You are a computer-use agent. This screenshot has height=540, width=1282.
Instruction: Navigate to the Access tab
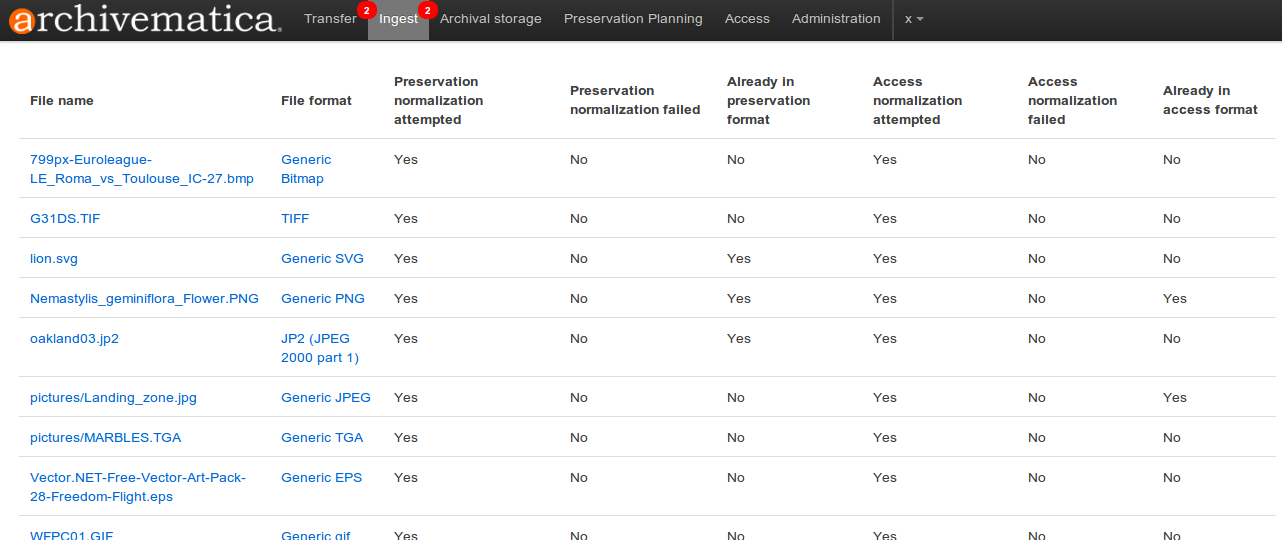coord(747,19)
